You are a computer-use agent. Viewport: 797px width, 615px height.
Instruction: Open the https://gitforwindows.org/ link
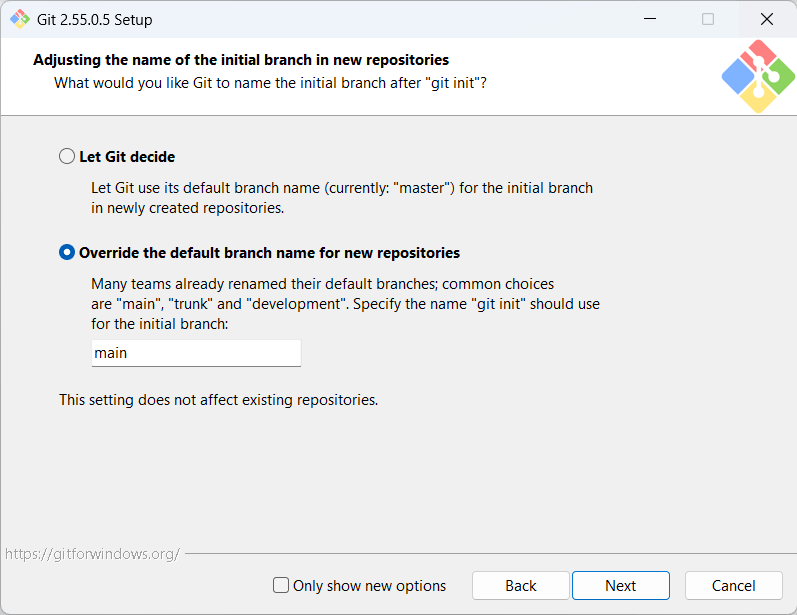pos(93,554)
